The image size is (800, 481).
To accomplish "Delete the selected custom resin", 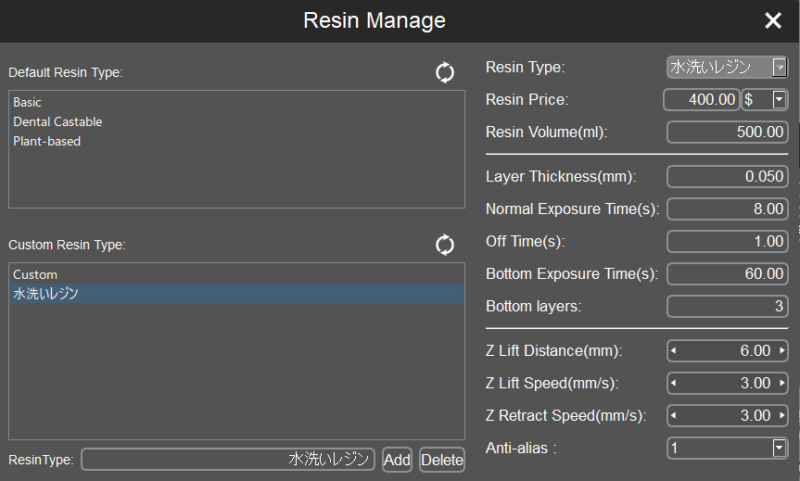I will tap(442, 460).
